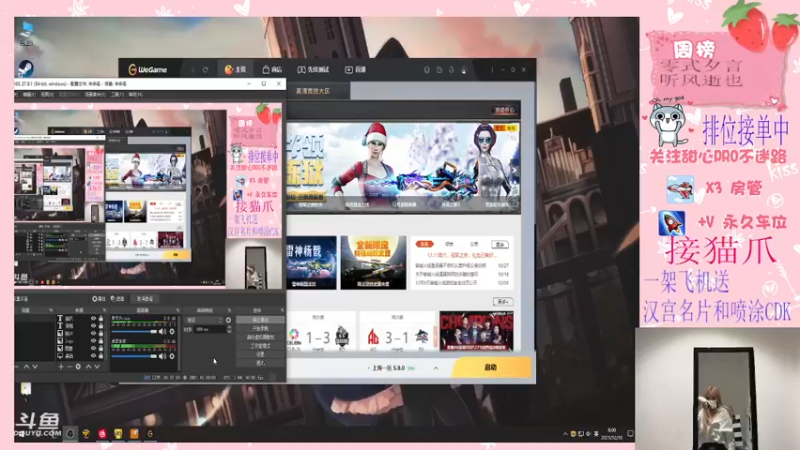Toggle visibility of the Logo source
Image resolution: width=800 pixels, height=450 pixels.
click(x=93, y=340)
